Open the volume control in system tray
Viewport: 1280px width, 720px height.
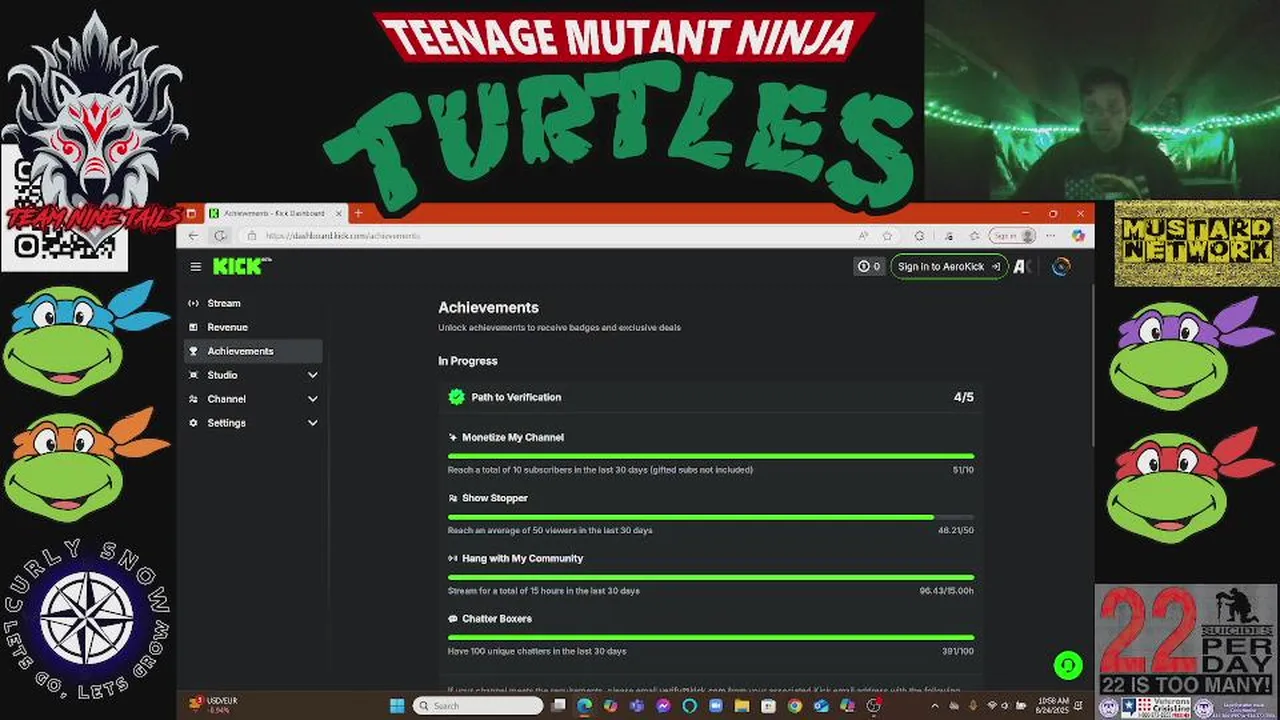click(1004, 705)
